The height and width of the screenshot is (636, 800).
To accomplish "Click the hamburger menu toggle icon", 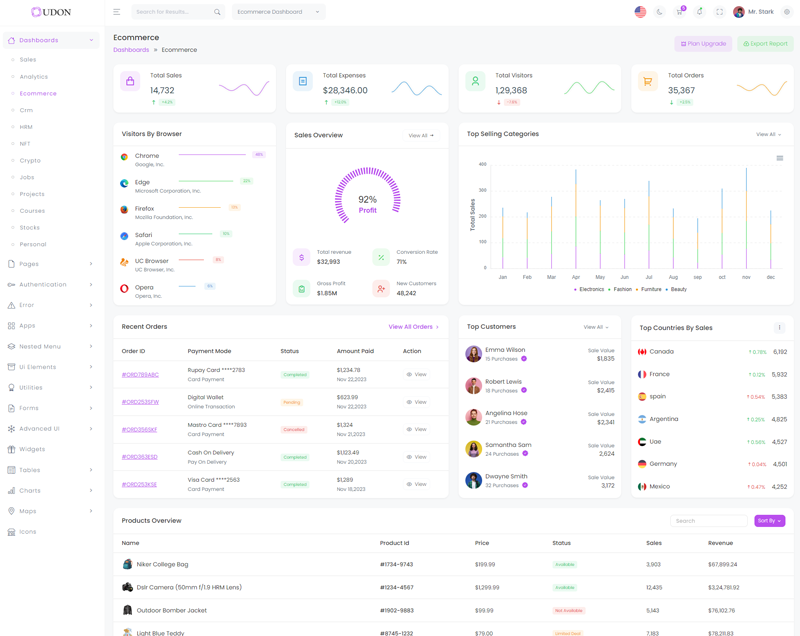I will coord(116,12).
